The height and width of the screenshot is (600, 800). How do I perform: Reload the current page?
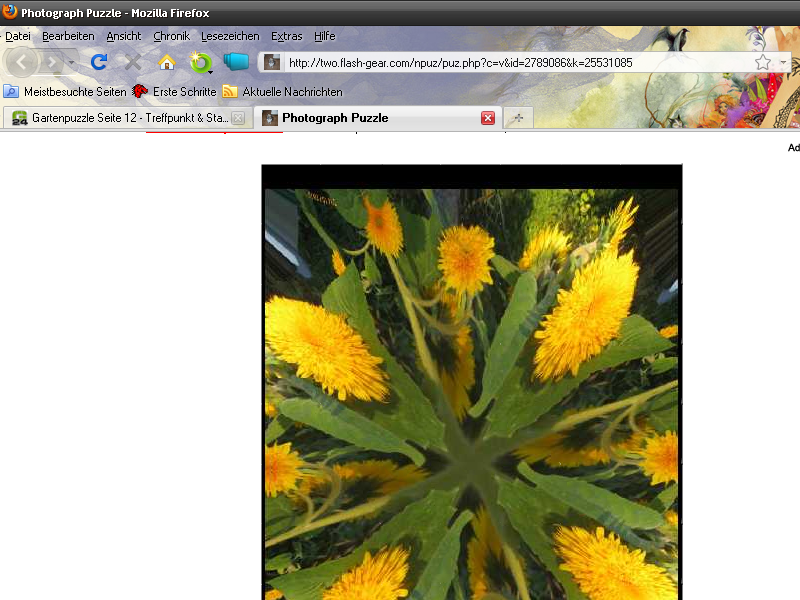click(98, 62)
